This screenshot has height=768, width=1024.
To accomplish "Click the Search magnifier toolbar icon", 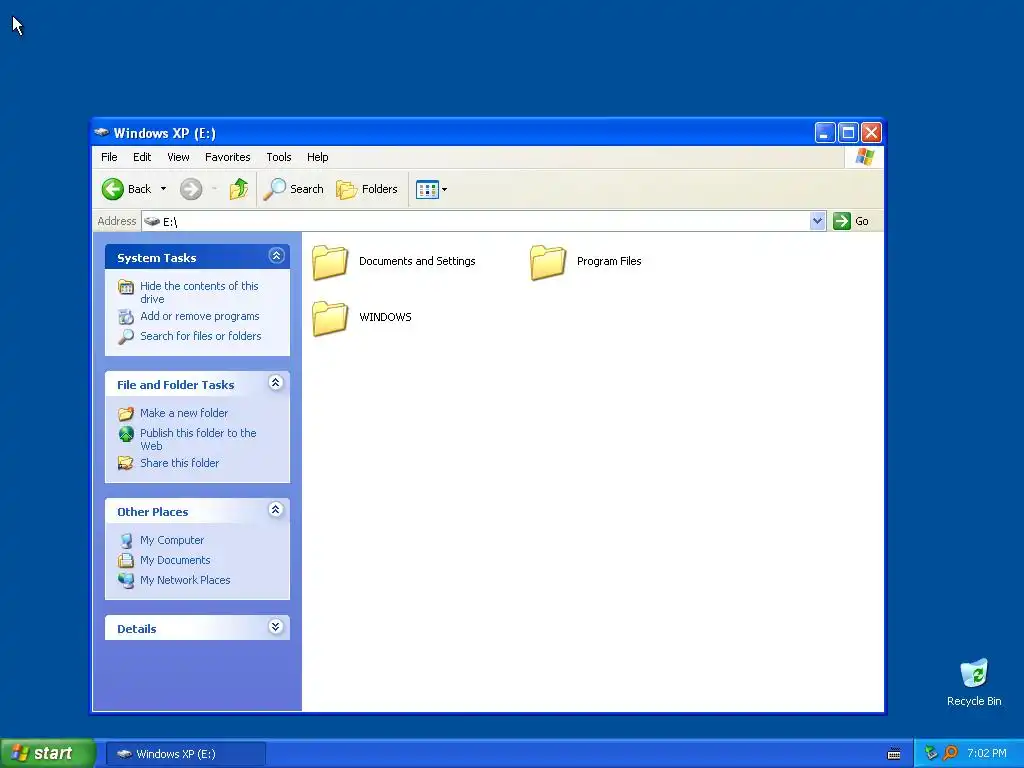I will [274, 189].
